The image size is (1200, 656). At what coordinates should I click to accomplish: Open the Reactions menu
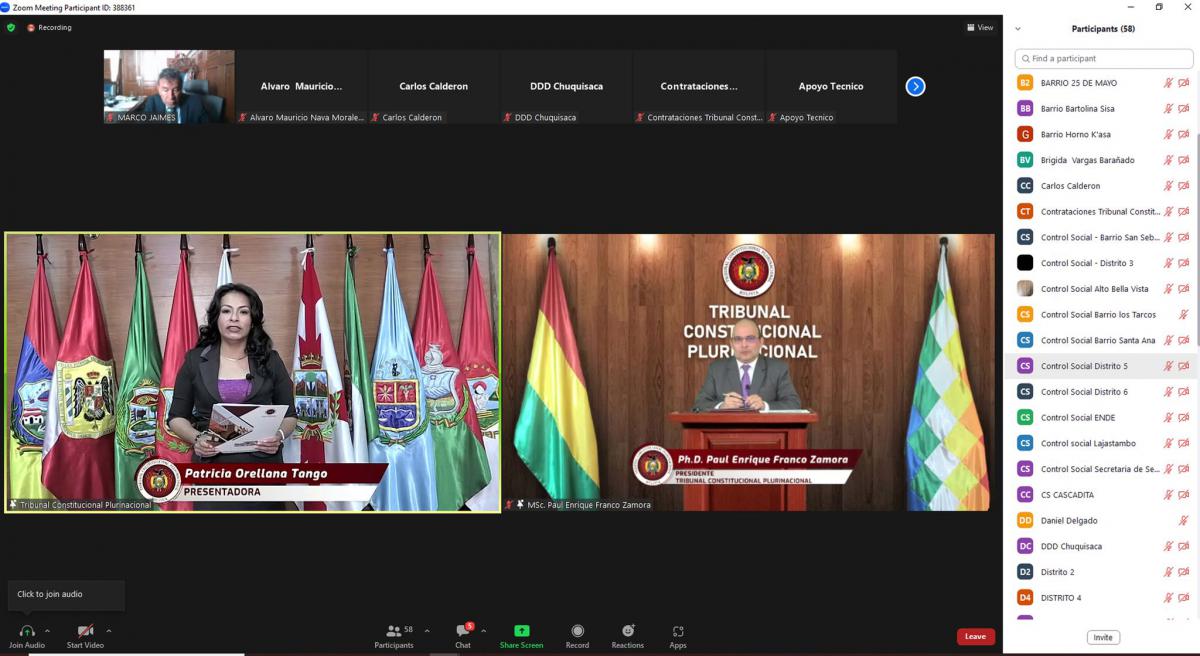pos(628,631)
